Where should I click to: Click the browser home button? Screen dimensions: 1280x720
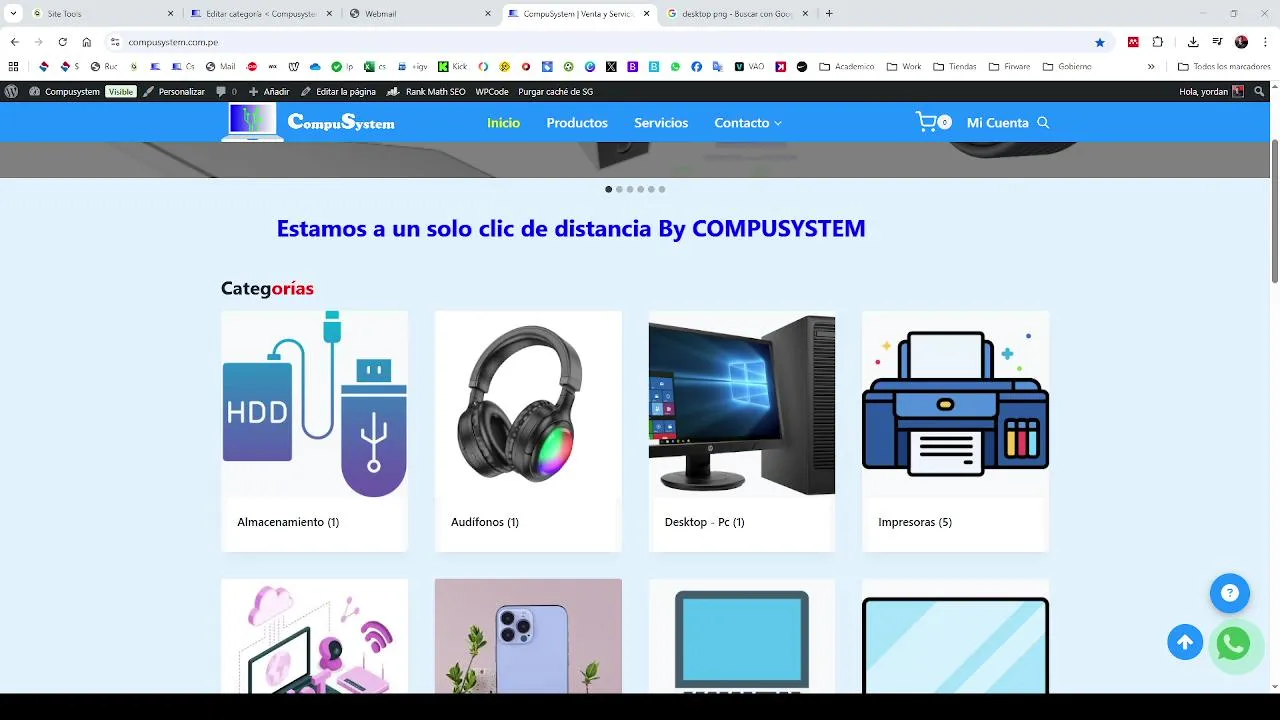tap(86, 42)
